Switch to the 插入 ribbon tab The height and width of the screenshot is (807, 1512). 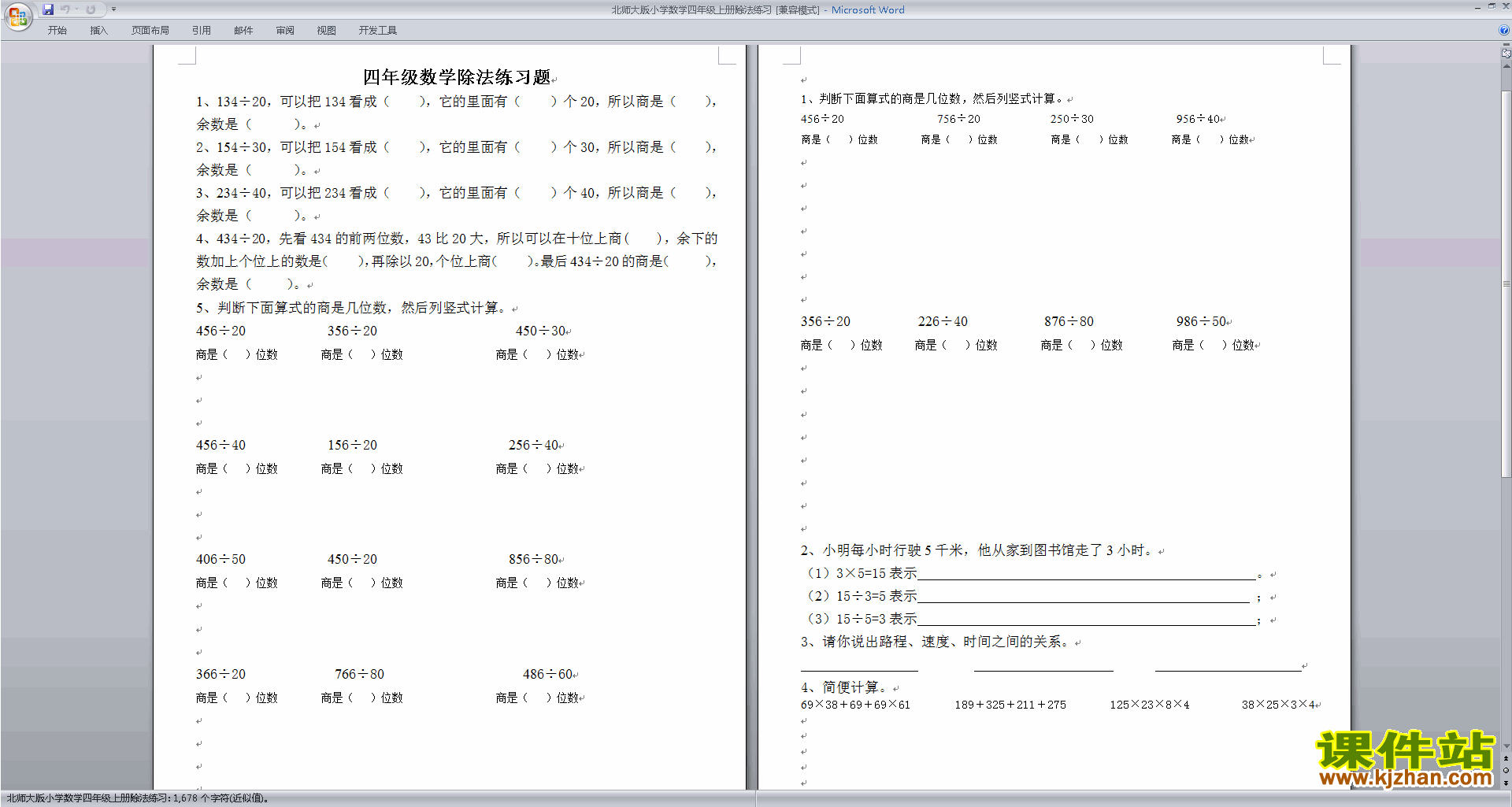pyautogui.click(x=98, y=31)
